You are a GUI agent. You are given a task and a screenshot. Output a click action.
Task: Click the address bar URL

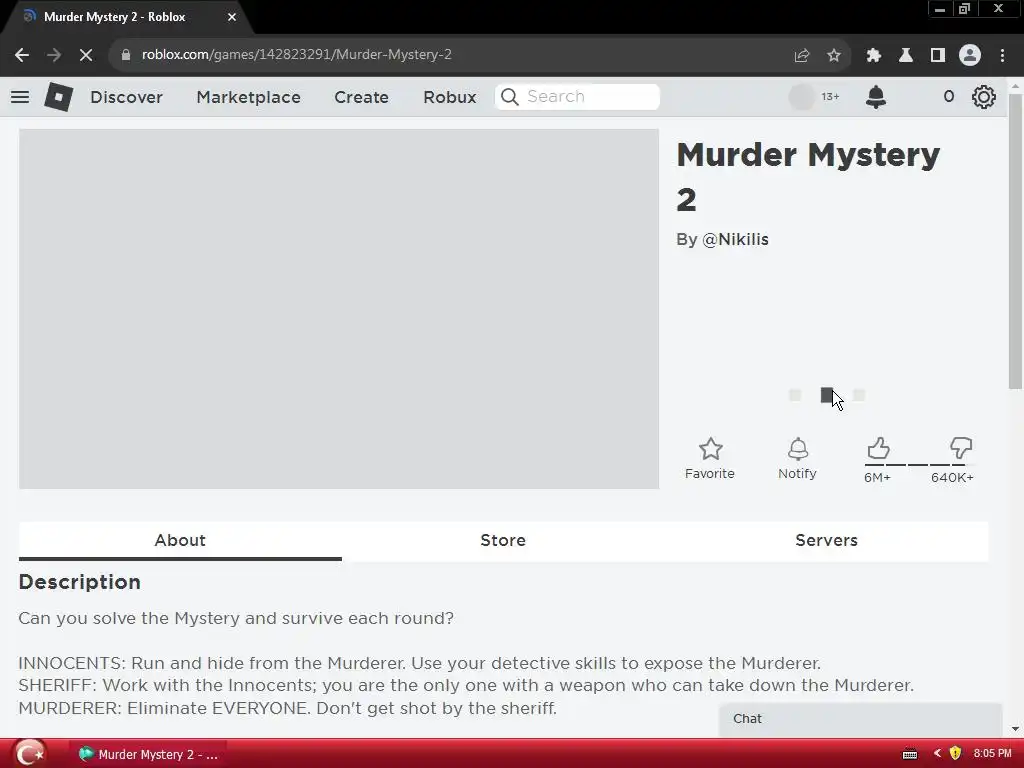pos(296,55)
